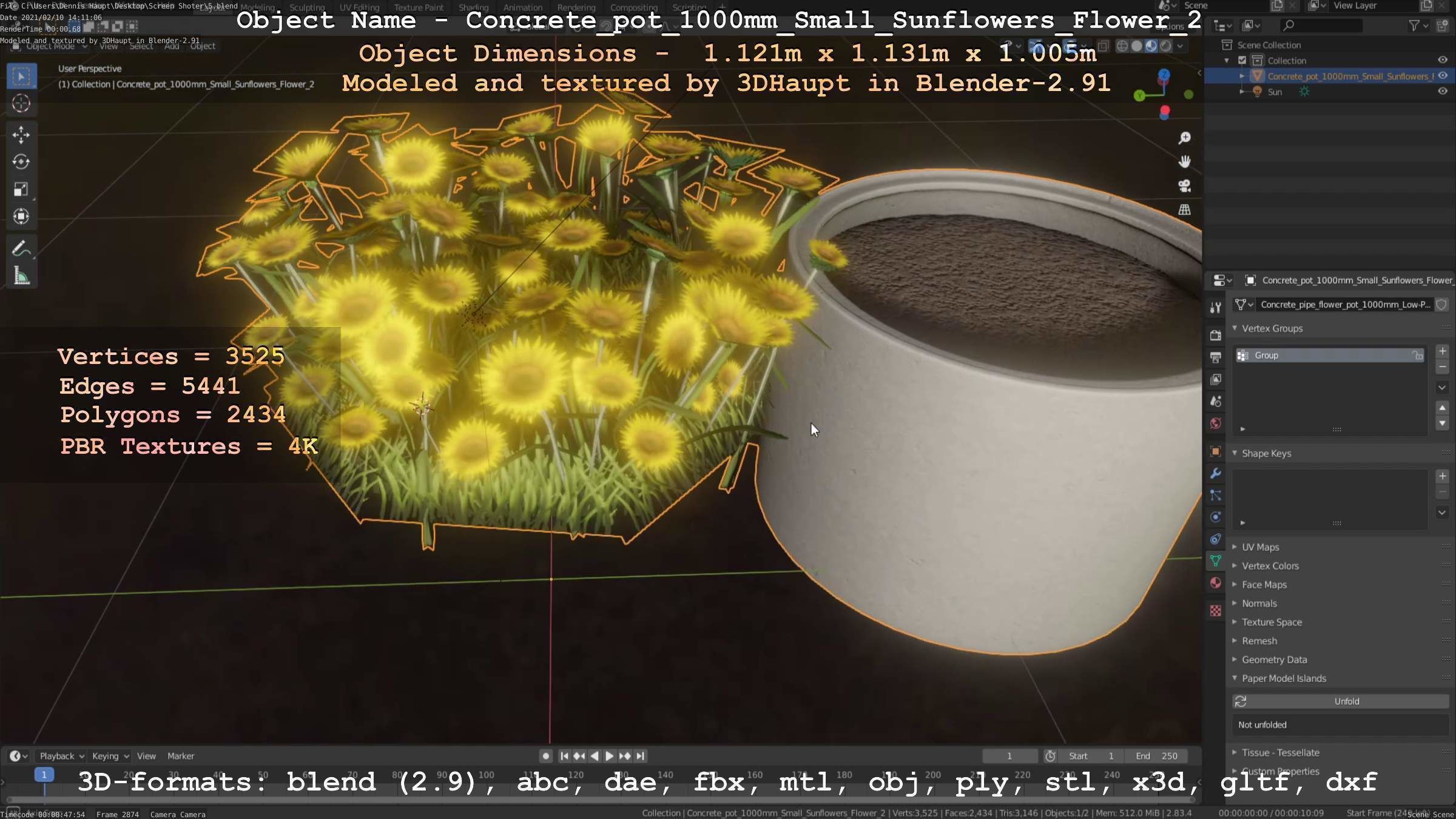Uncheck the Collection exclude checkbox

coord(1242,60)
